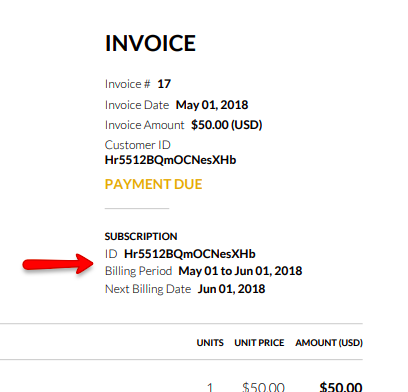Select the Next Billing Date Jun 01, 2018
408x392 pixels.
231,289
